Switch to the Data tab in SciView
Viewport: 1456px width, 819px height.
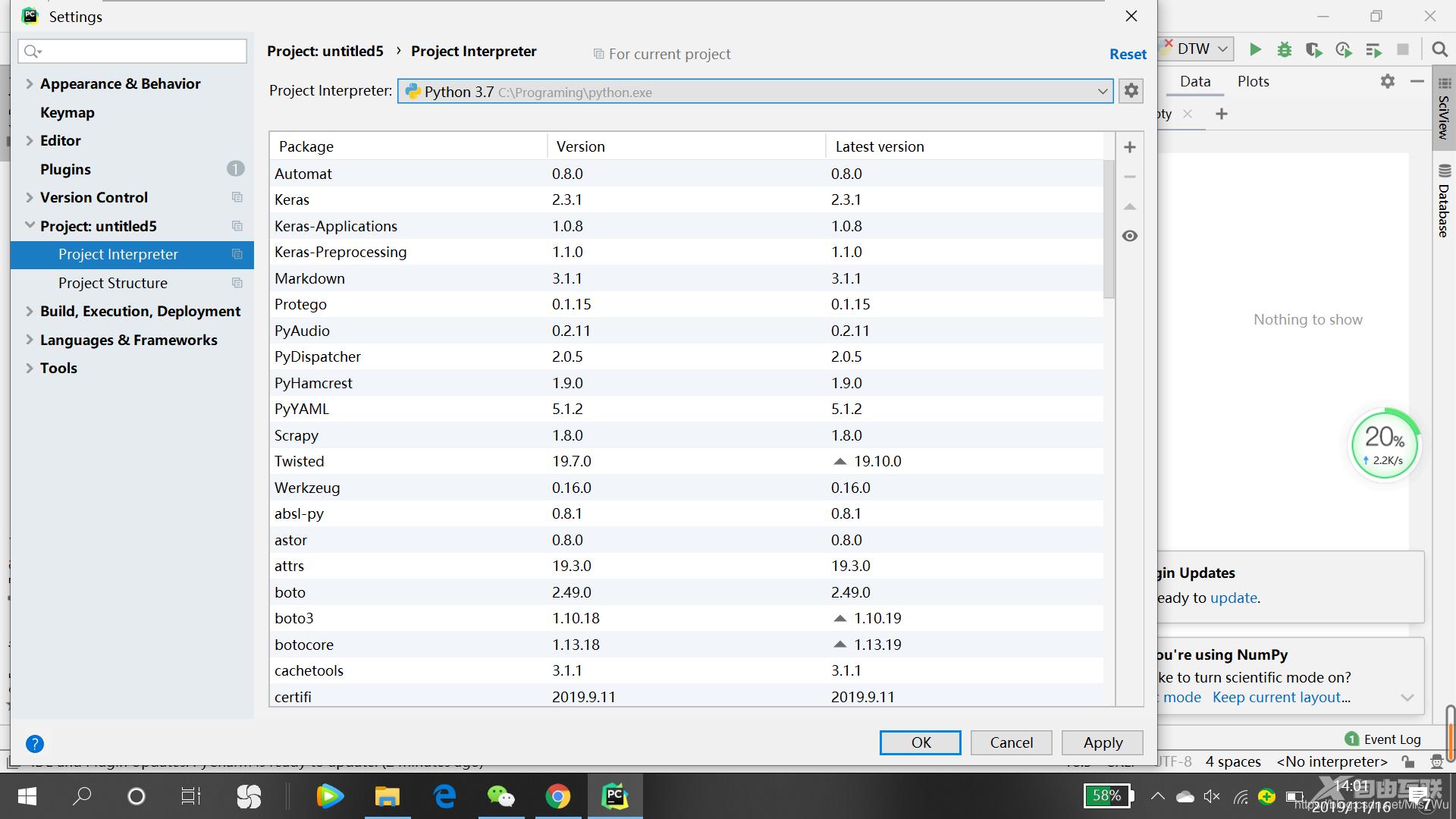[1195, 81]
